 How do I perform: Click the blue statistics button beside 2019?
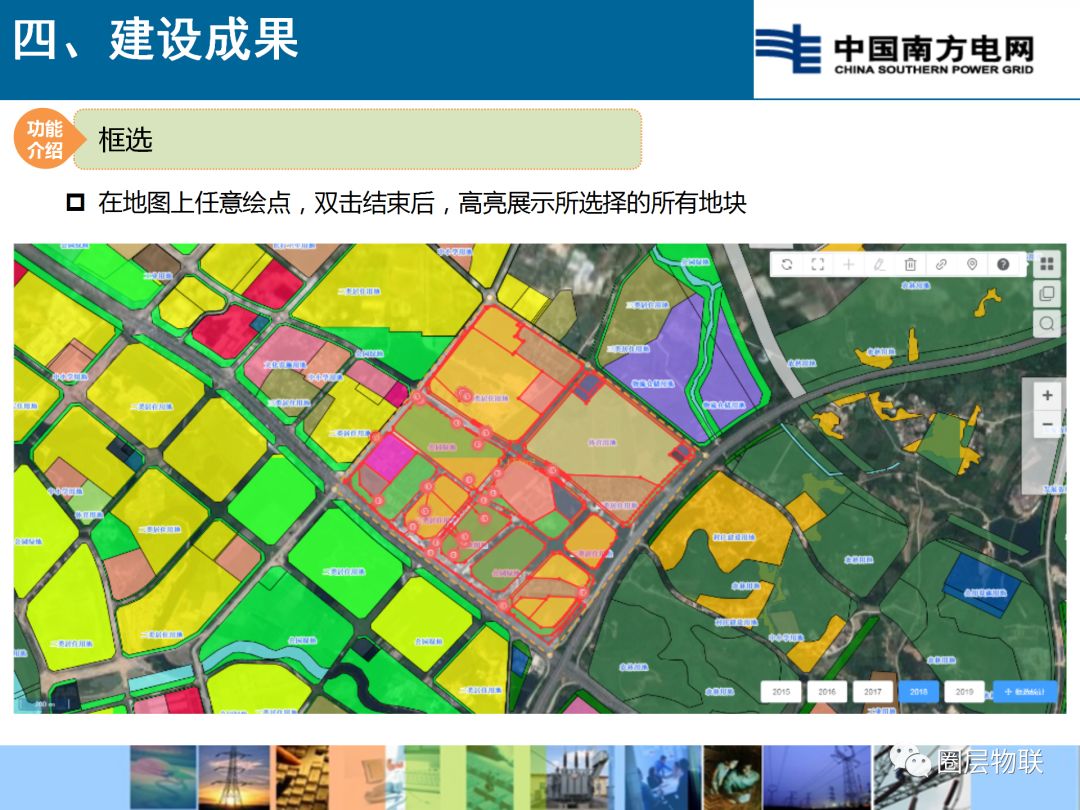pos(1025,692)
